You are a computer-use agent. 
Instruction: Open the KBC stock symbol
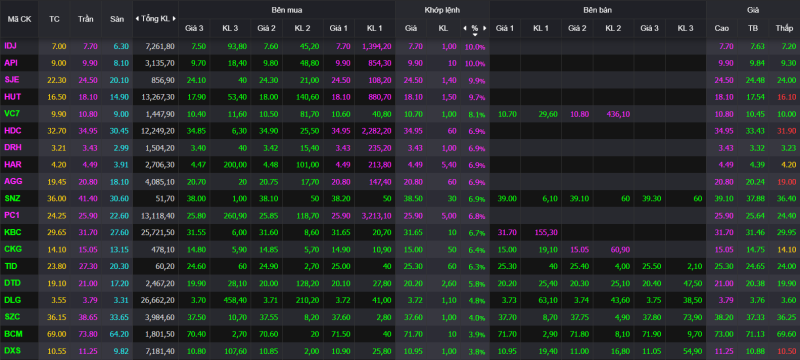click(12, 233)
